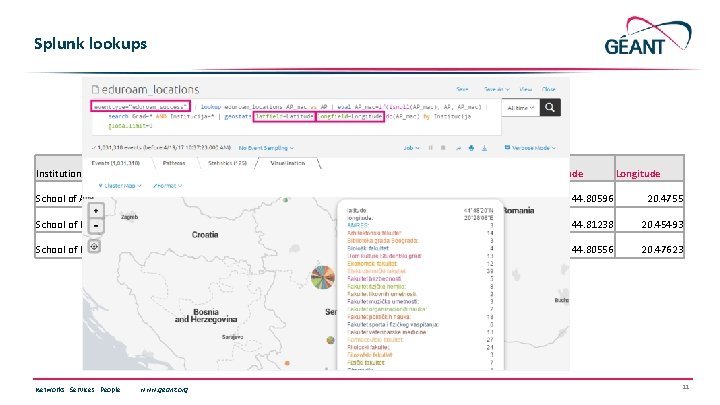Click the small olive cluster marker near Serbia

coord(331,340)
